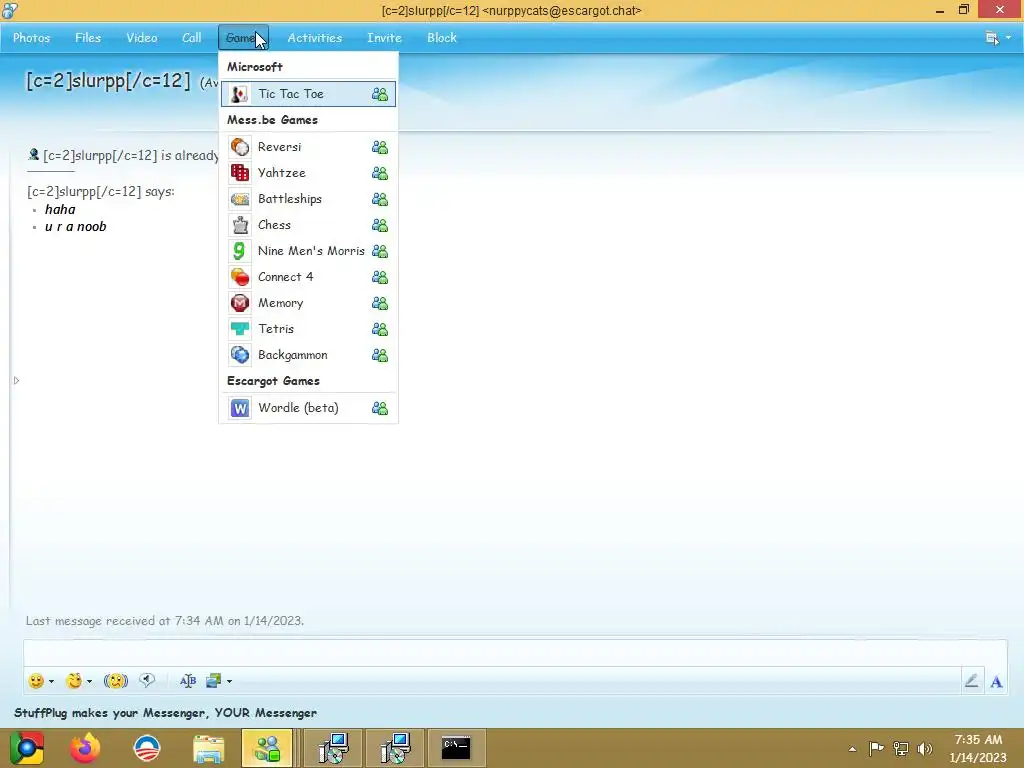Click the two-player icon beside Tetris
Screen dimensions: 1024x768
tap(379, 330)
